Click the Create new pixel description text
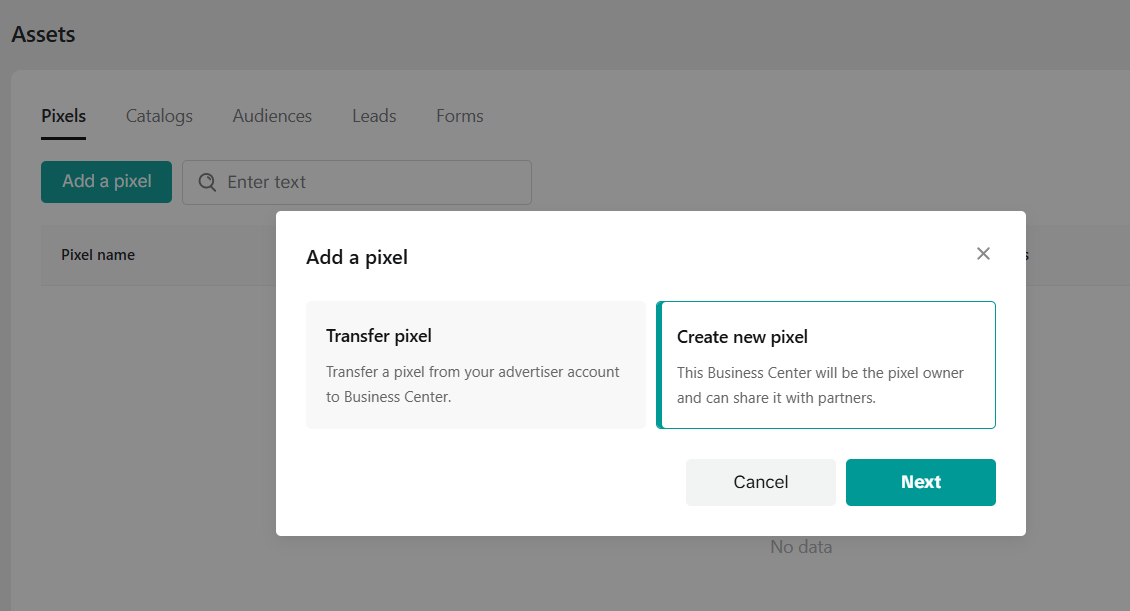This screenshot has width=1130, height=611. click(x=820, y=385)
